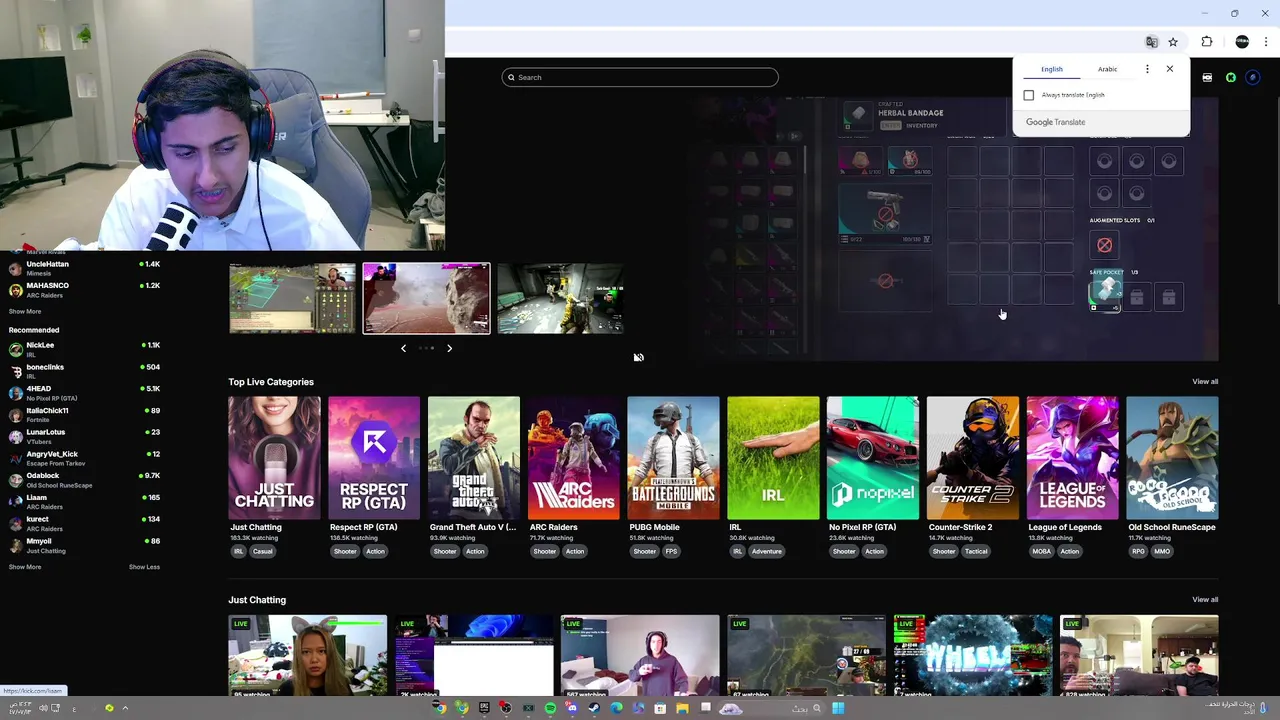Click the Windows Start button
This screenshot has height=720, width=1280.
pos(838,708)
